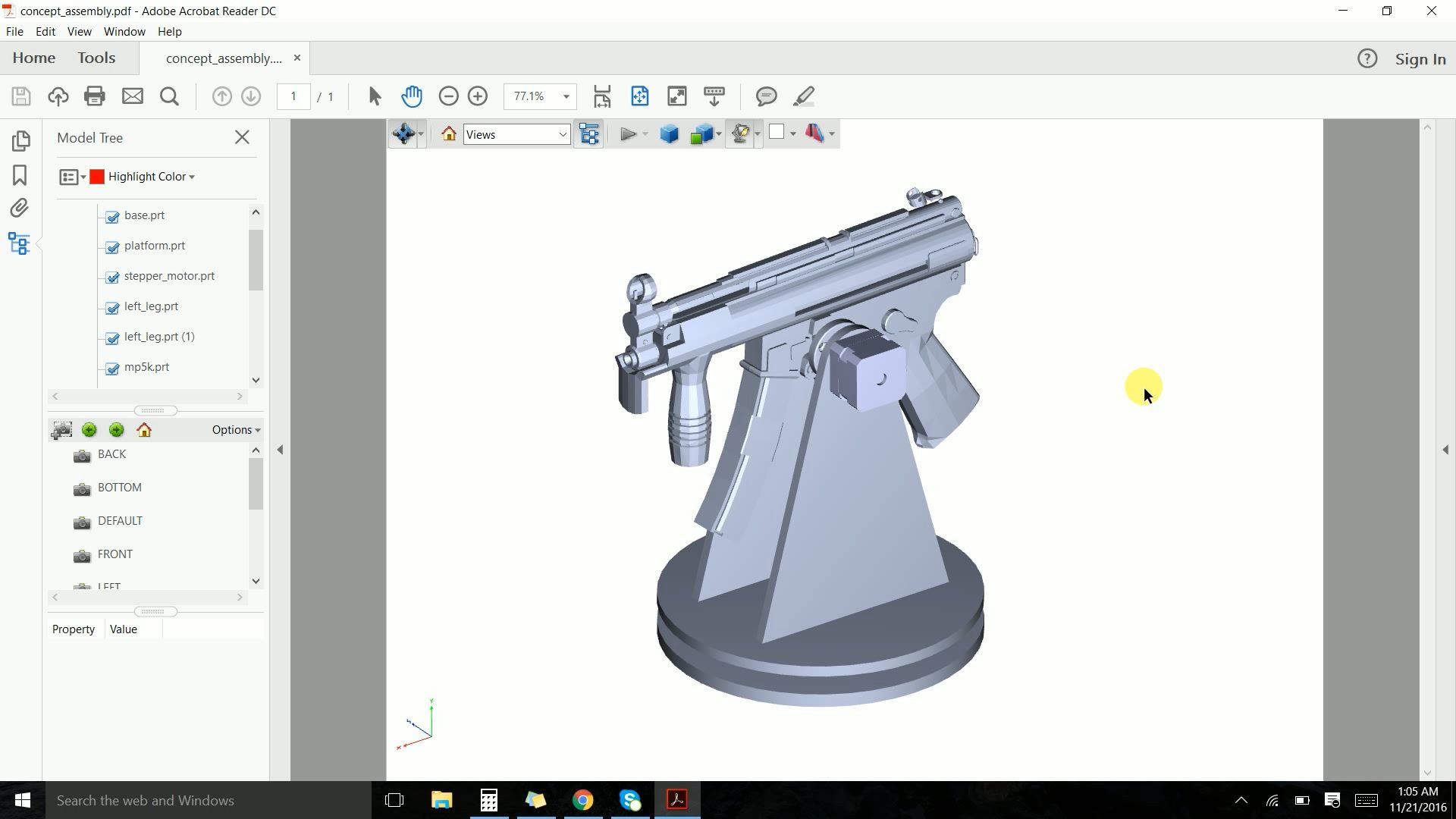Image resolution: width=1456 pixels, height=819 pixels.
Task: Uncheck visibility of mp5k.prt
Action: click(112, 369)
